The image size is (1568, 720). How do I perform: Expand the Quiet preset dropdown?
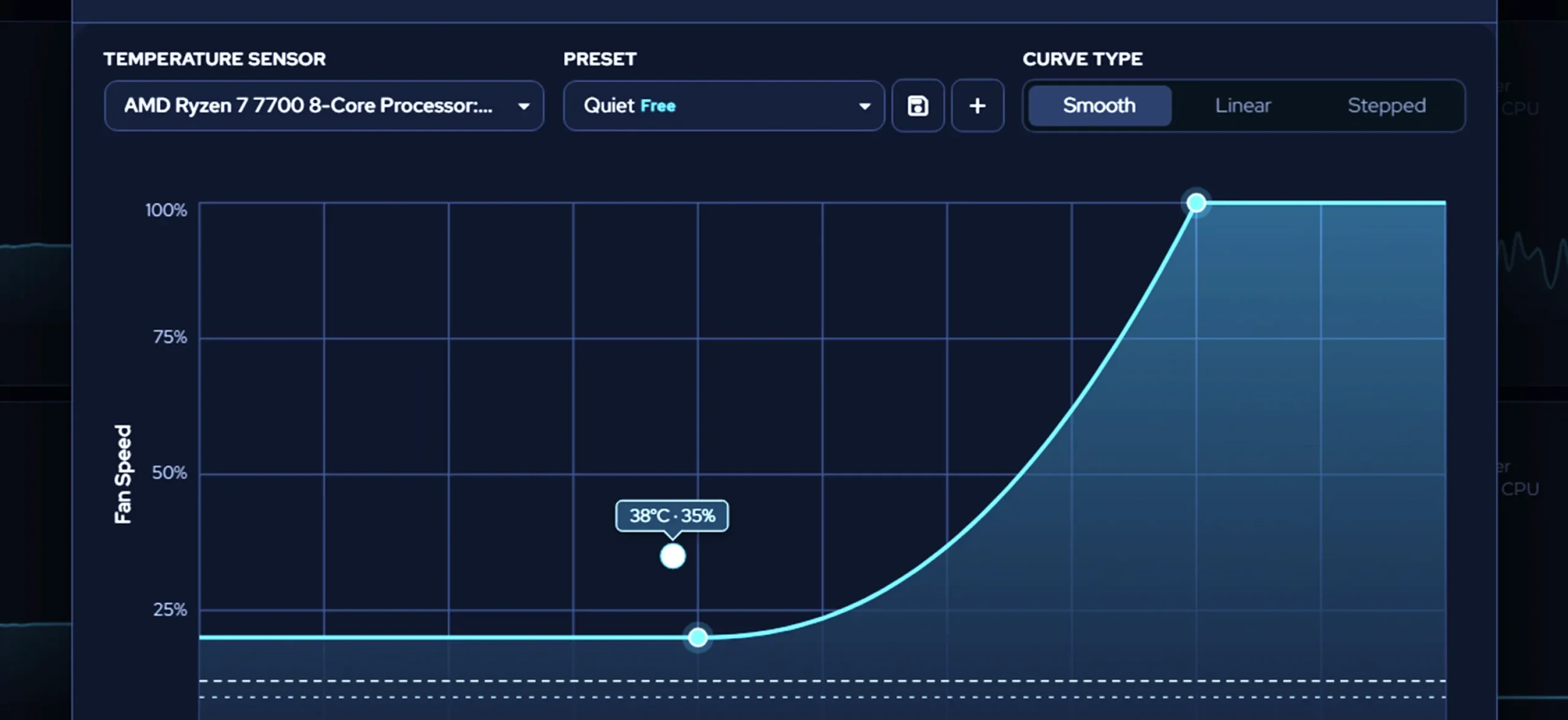pos(723,105)
